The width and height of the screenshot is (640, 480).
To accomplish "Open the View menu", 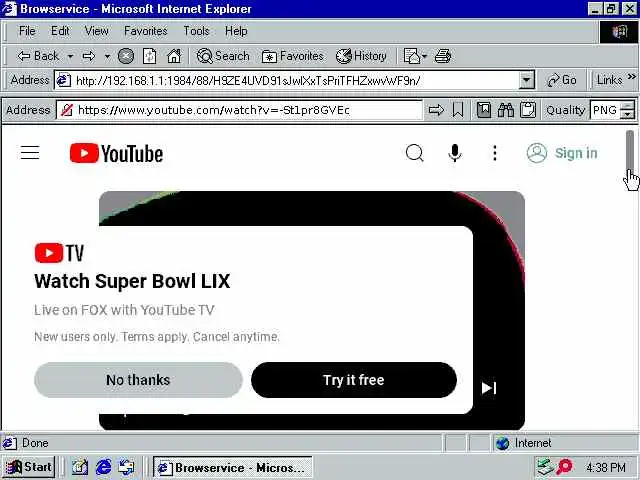I will coord(96,31).
